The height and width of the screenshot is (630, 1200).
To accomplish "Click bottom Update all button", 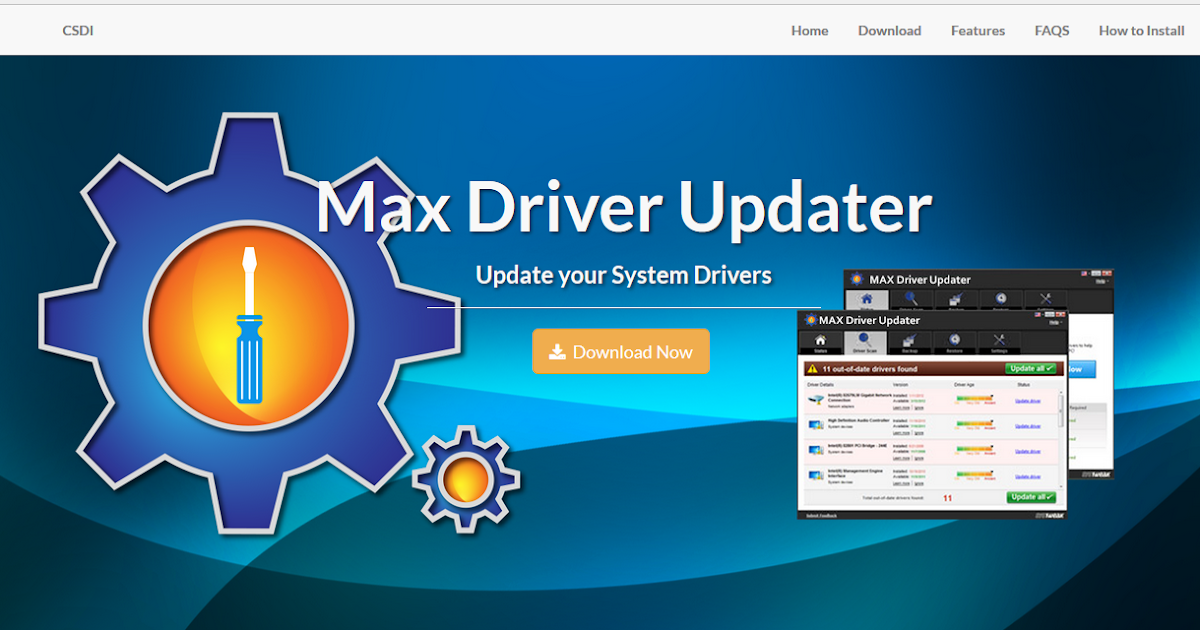I will 1031,497.
